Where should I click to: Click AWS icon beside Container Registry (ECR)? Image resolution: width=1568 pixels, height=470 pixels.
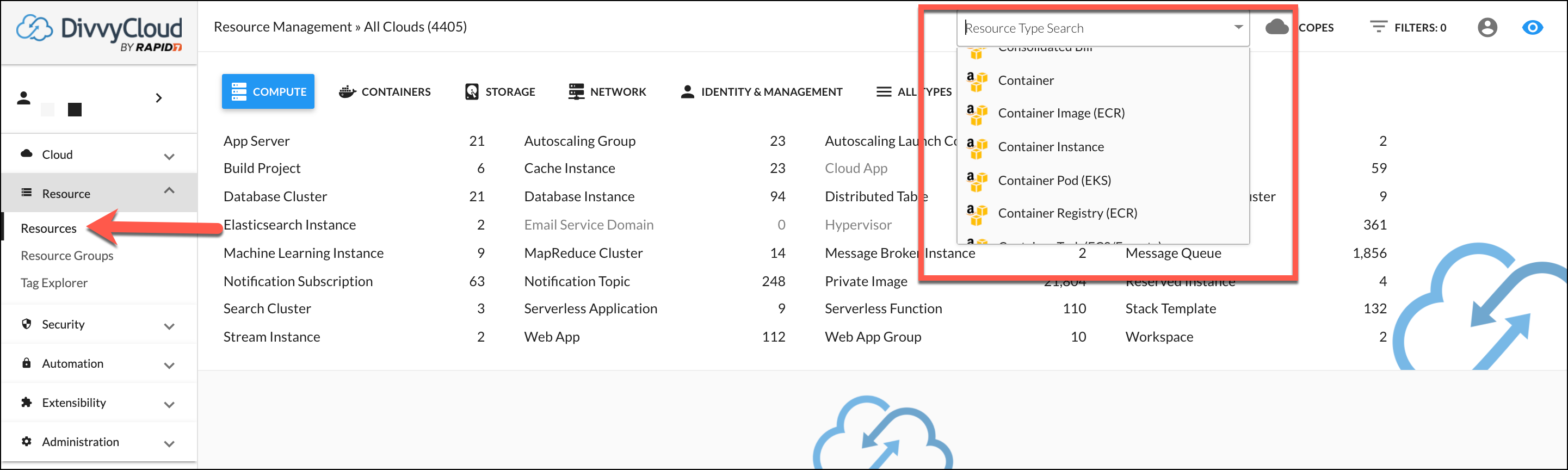pyautogui.click(x=977, y=214)
